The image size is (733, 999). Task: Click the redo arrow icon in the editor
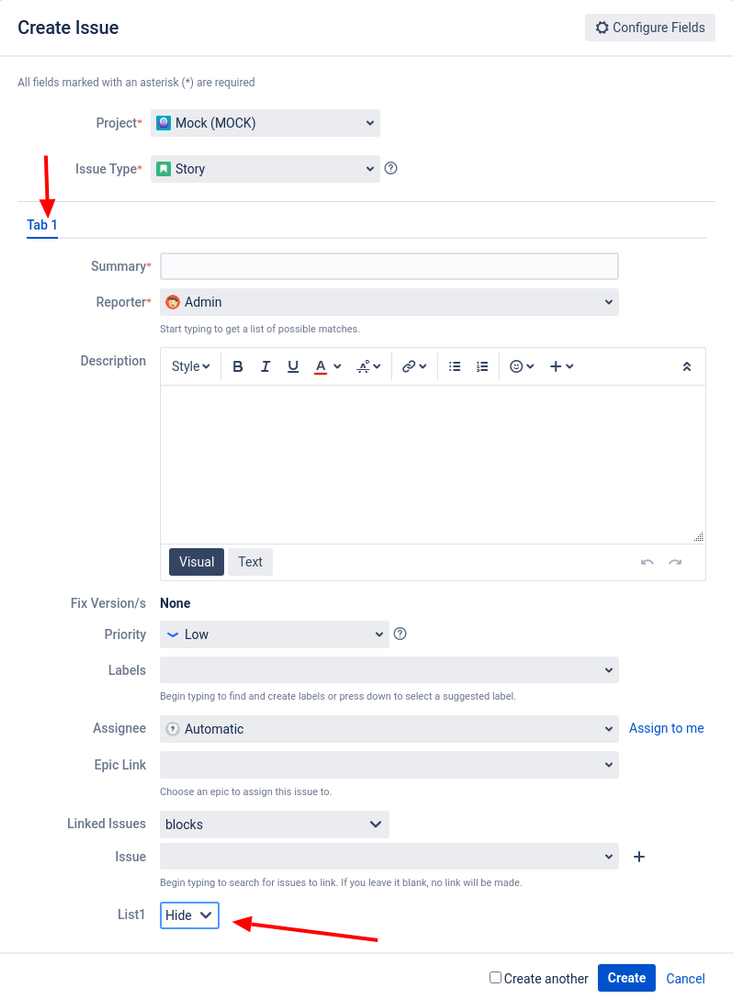pos(675,562)
